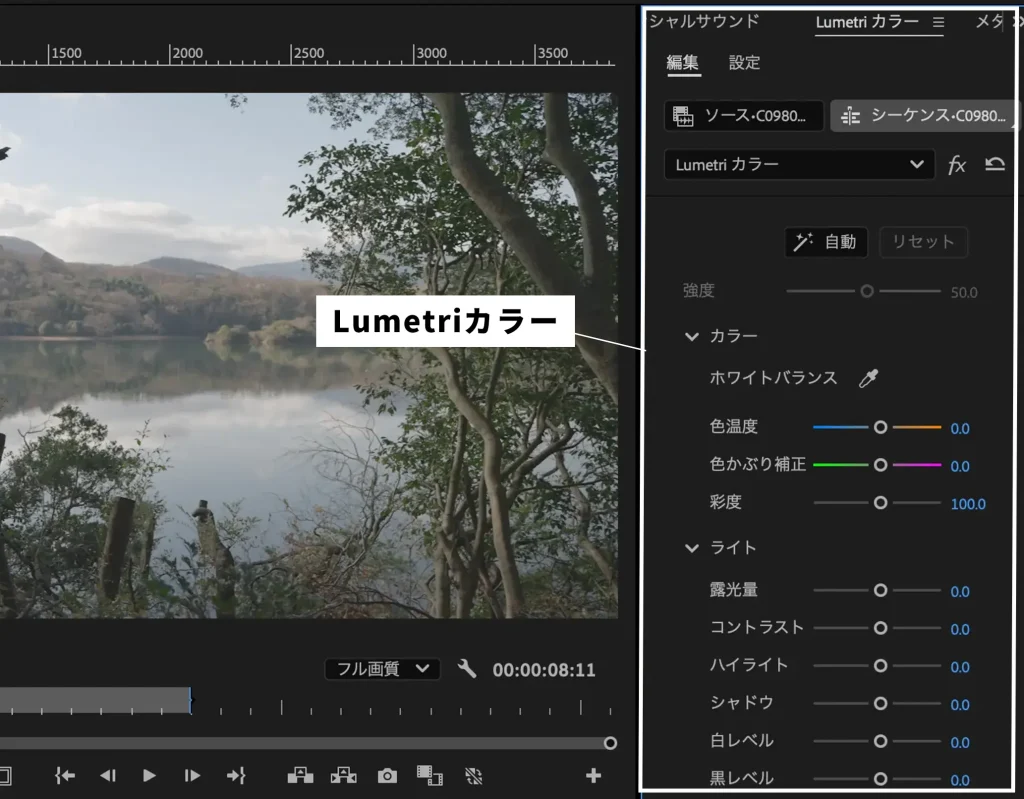Click the 強度 intensity slider handle

point(866,291)
